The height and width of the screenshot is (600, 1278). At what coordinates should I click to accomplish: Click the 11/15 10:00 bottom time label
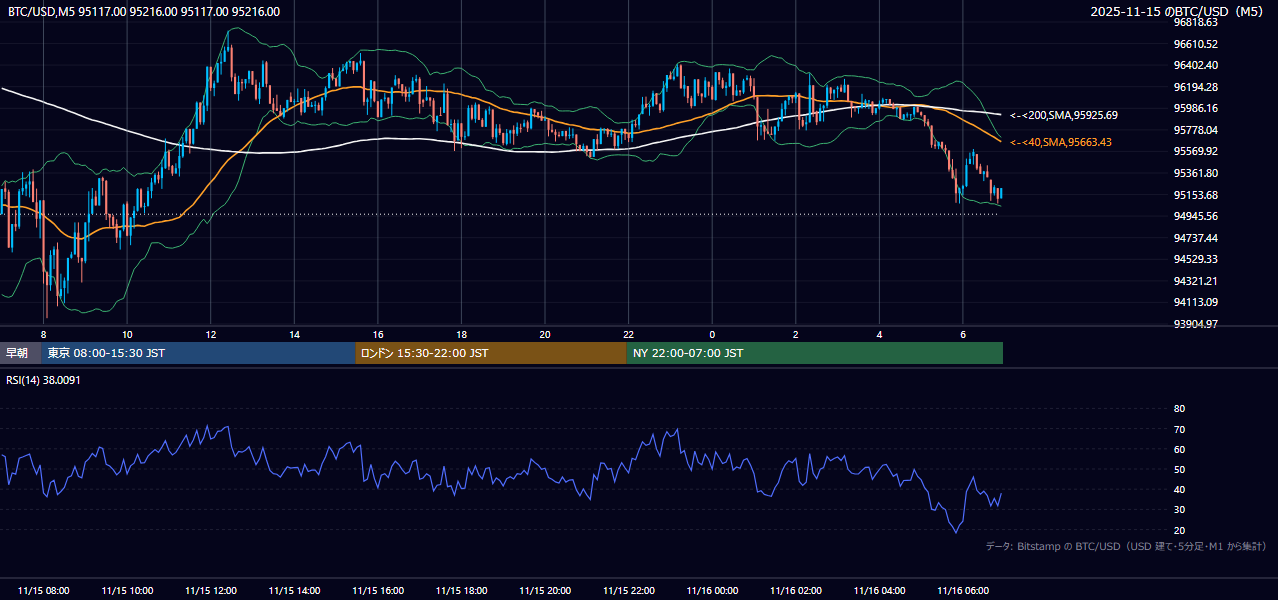click(127, 591)
